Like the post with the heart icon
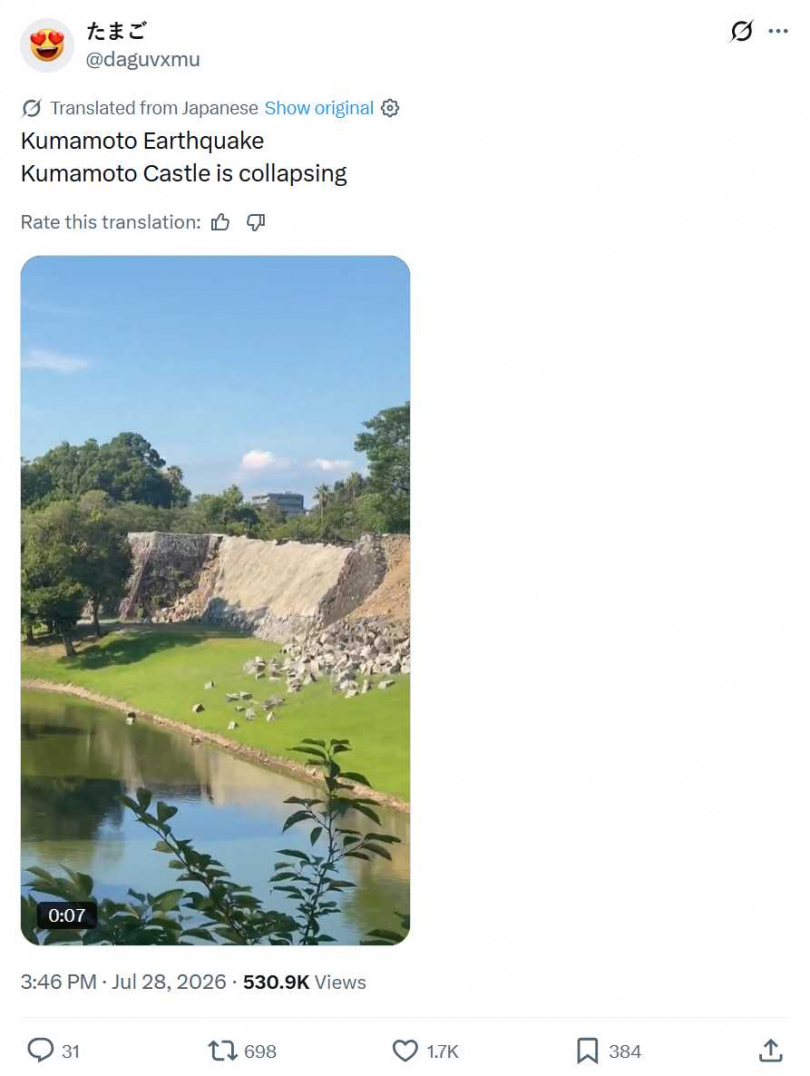810x1076 pixels. pos(405,1051)
